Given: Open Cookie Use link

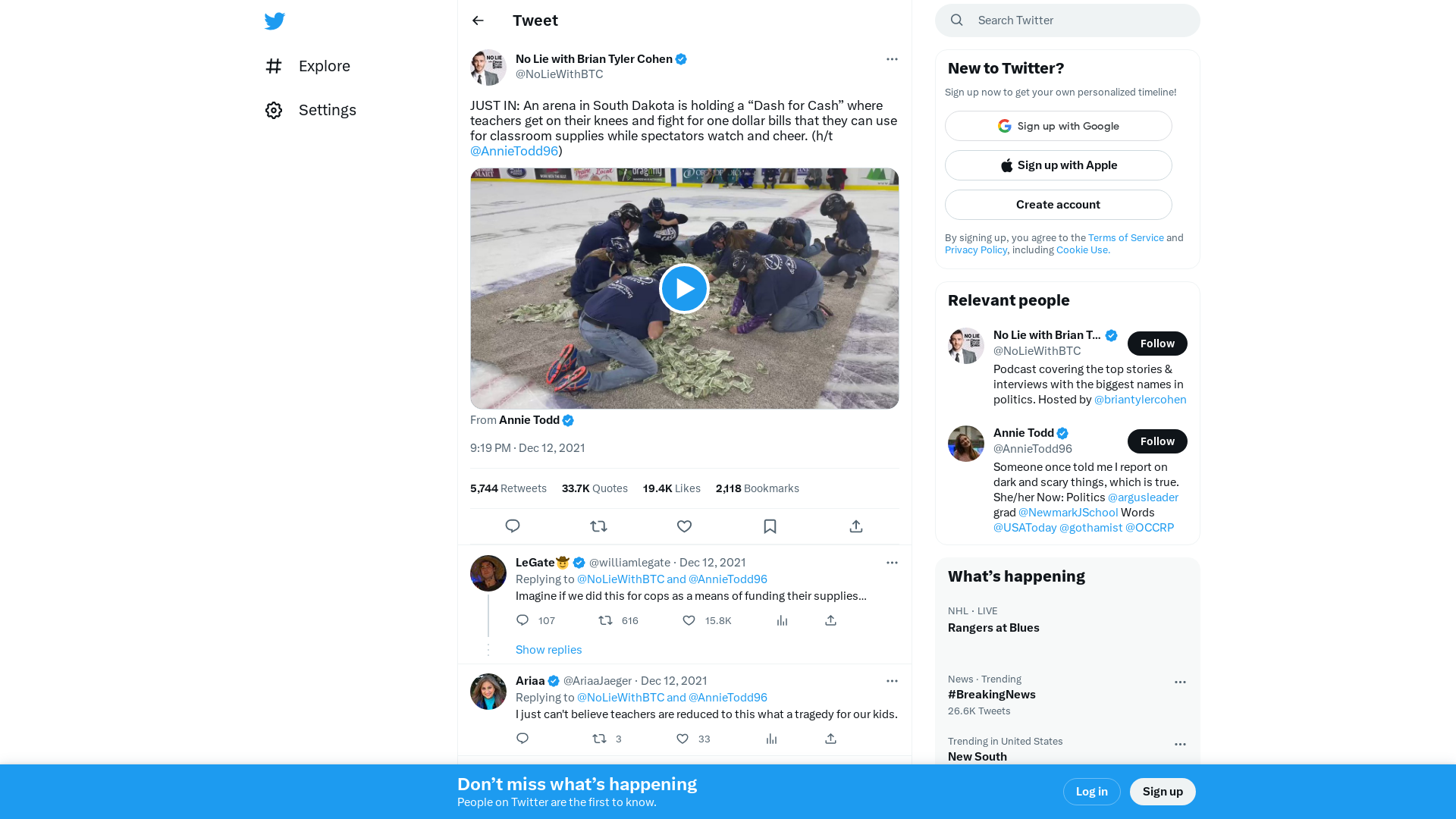Looking at the screenshot, I should pyautogui.click(x=1083, y=250).
